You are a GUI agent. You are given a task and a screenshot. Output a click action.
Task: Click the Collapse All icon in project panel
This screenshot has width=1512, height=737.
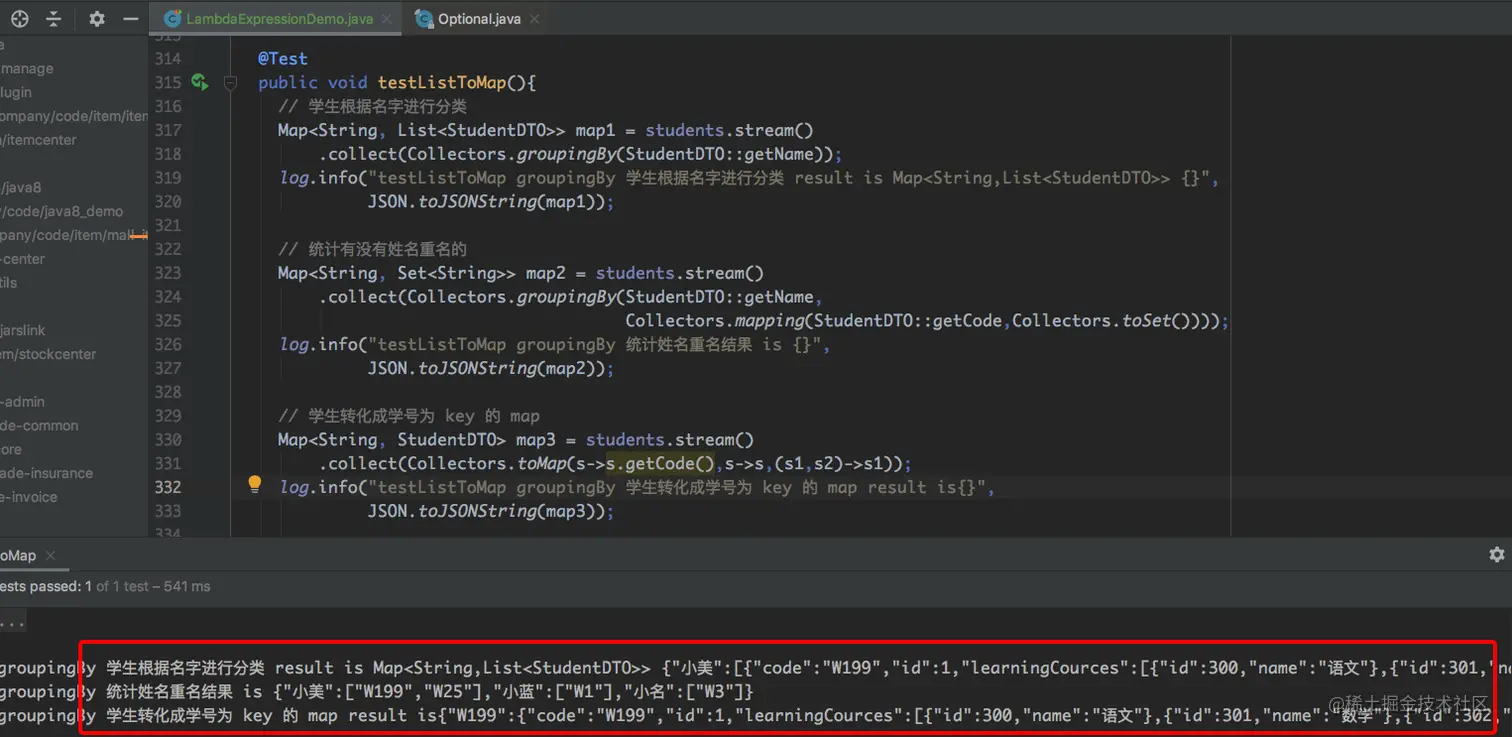[x=54, y=19]
